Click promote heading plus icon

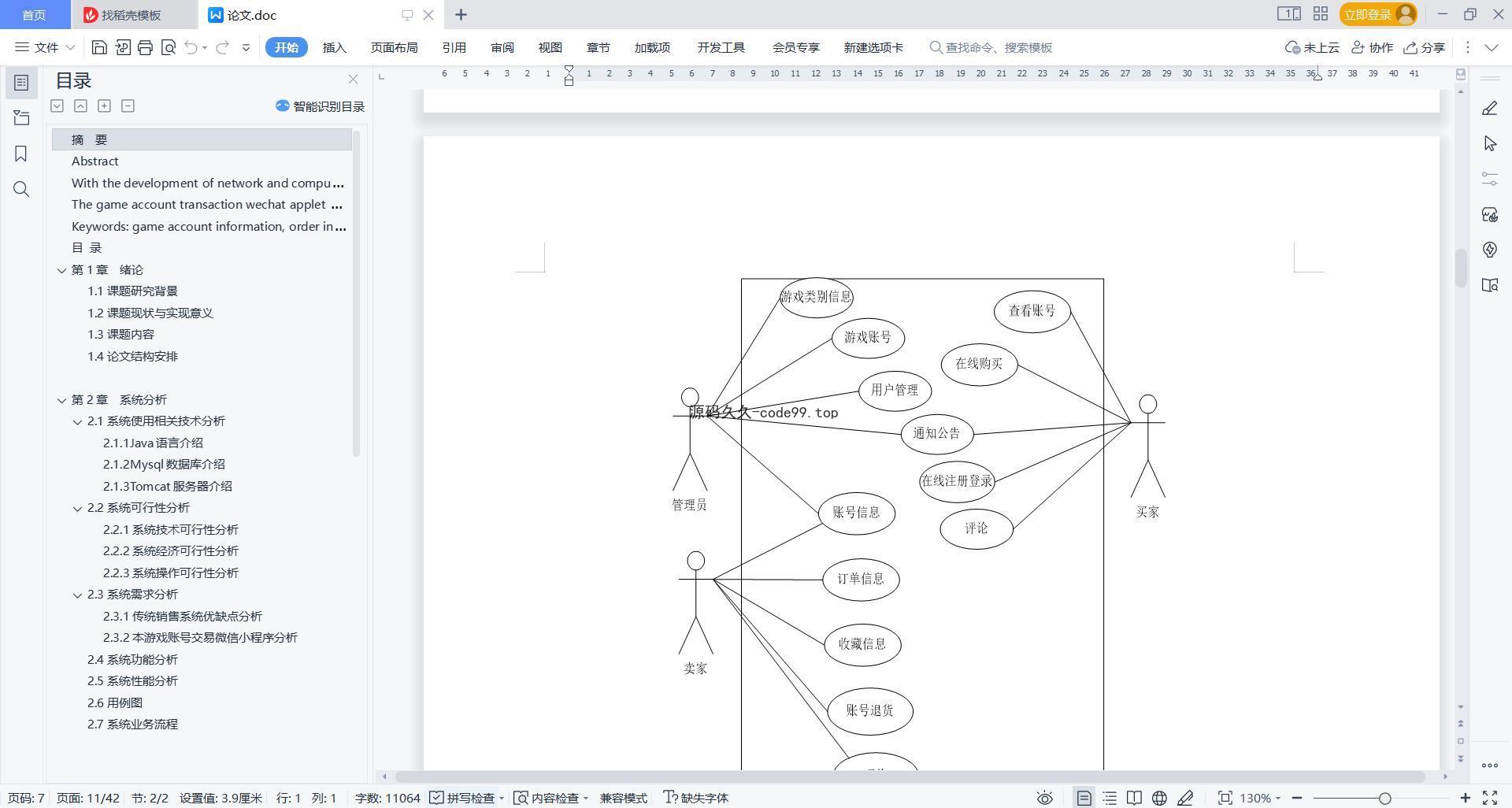[104, 106]
